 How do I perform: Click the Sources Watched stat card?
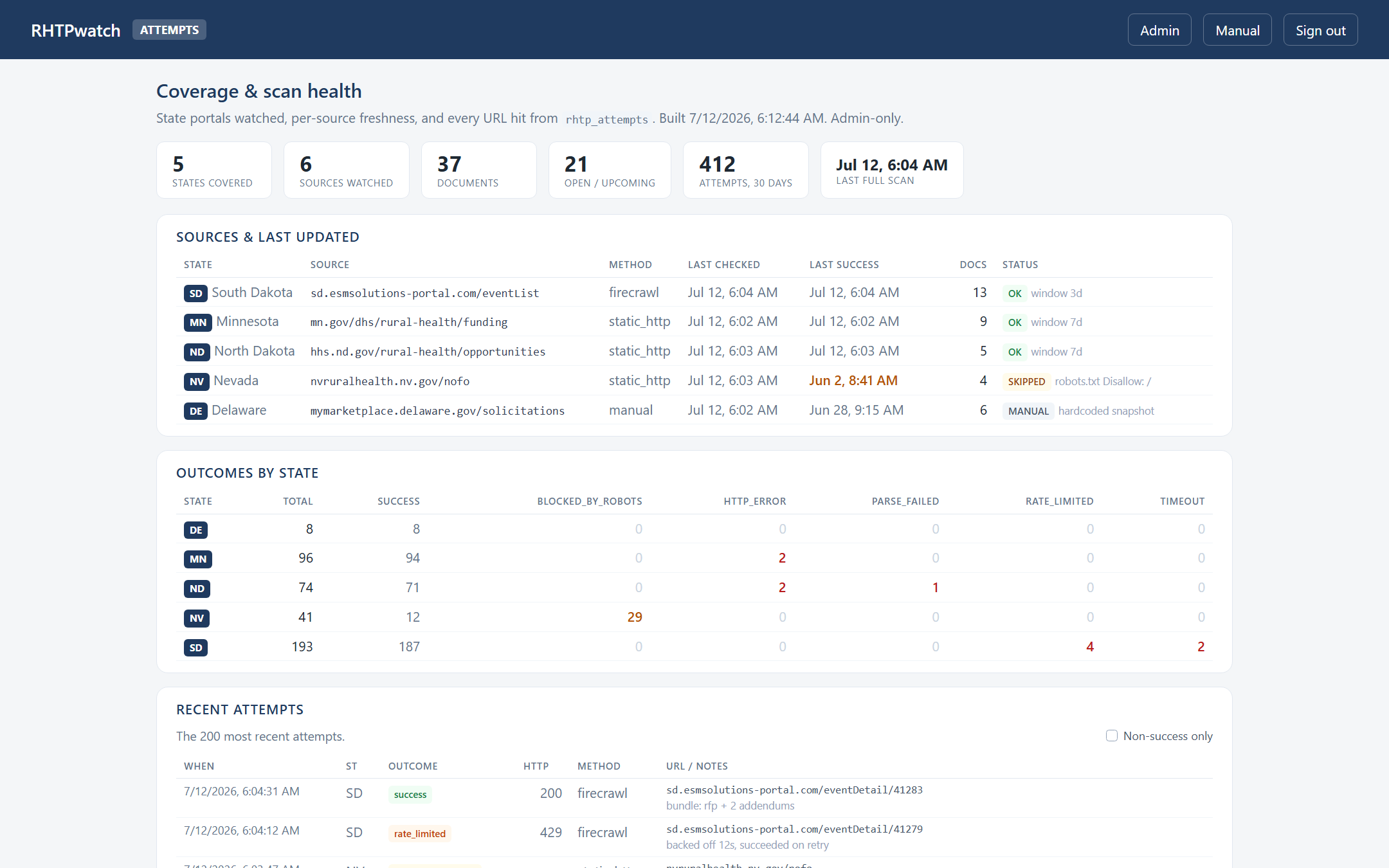[346, 170]
